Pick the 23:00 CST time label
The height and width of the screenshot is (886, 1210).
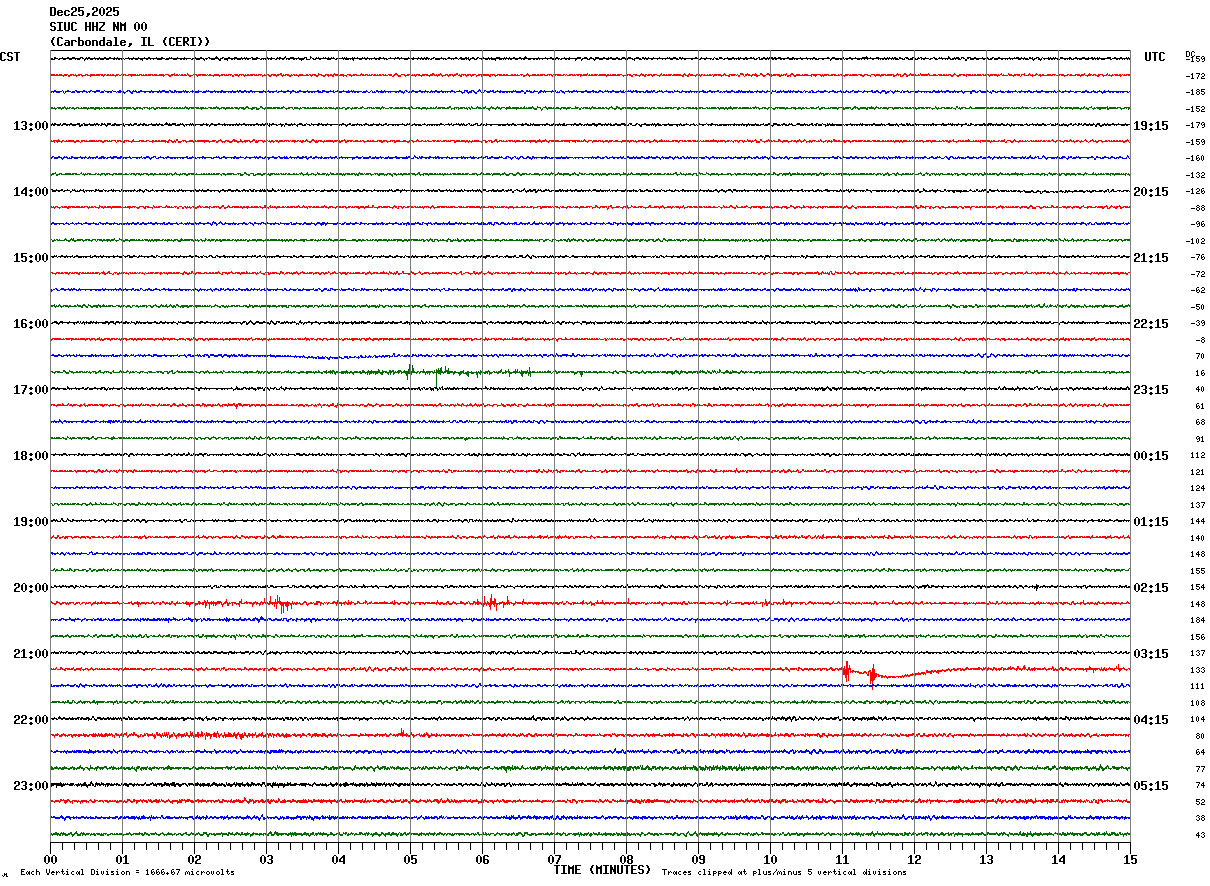(x=30, y=786)
